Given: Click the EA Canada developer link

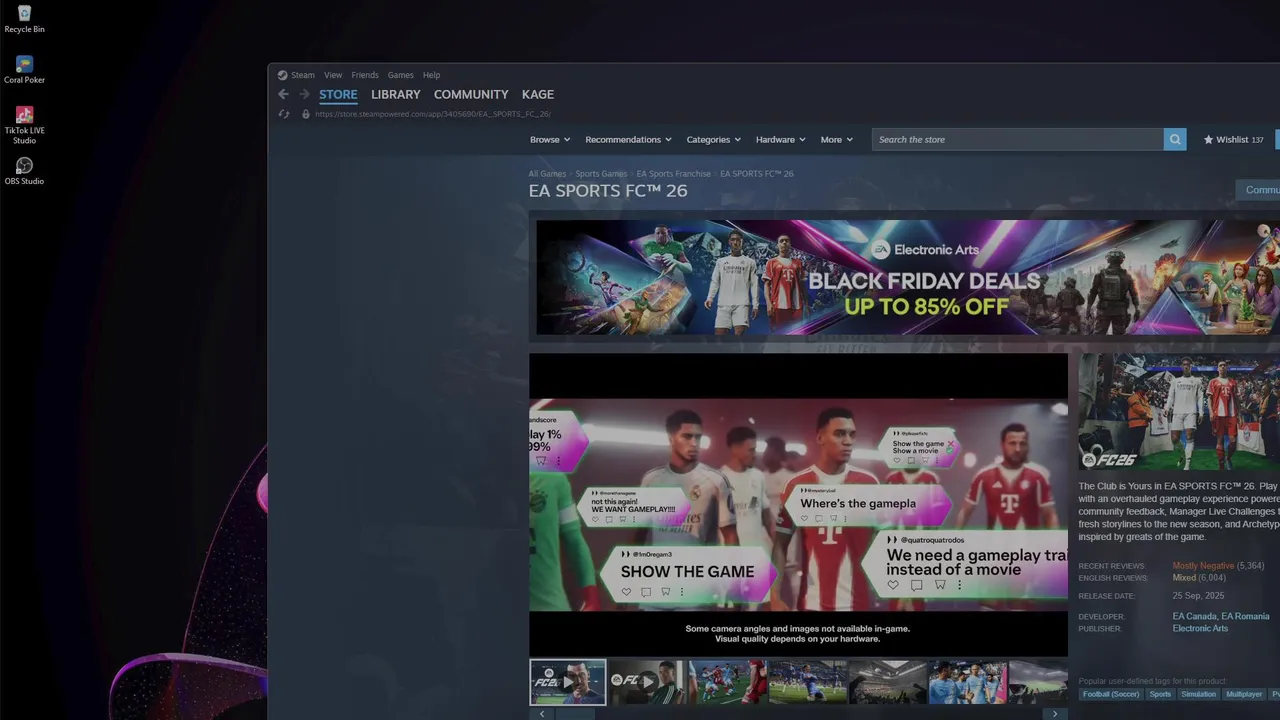Looking at the screenshot, I should (1194, 617).
